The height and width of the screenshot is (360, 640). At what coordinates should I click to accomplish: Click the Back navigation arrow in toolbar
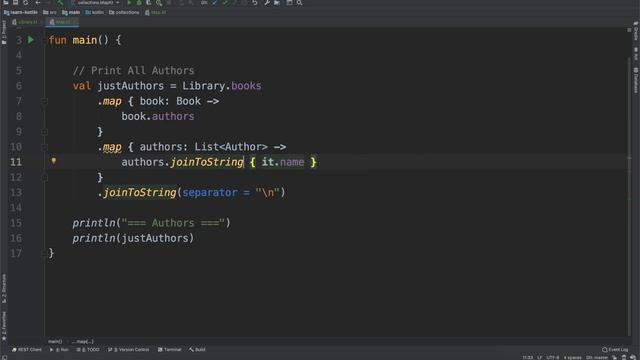[x=38, y=3]
